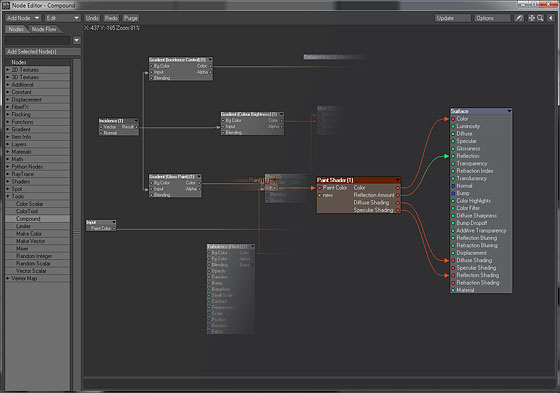The height and width of the screenshot is (393, 560).
Task: Click Paint Shader 'new' input dot
Action: point(320,195)
